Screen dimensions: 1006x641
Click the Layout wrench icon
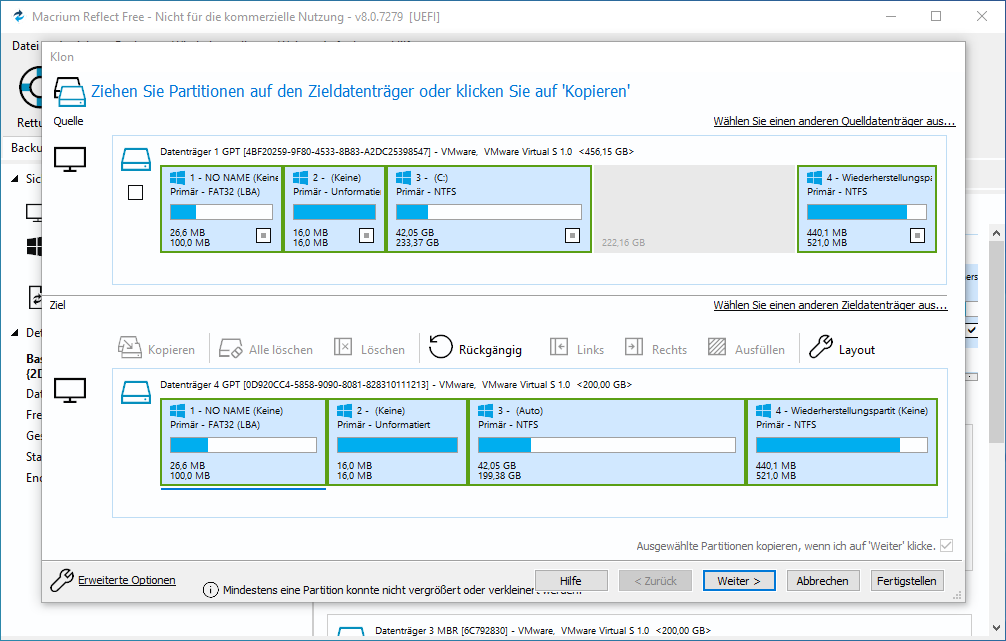click(821, 347)
